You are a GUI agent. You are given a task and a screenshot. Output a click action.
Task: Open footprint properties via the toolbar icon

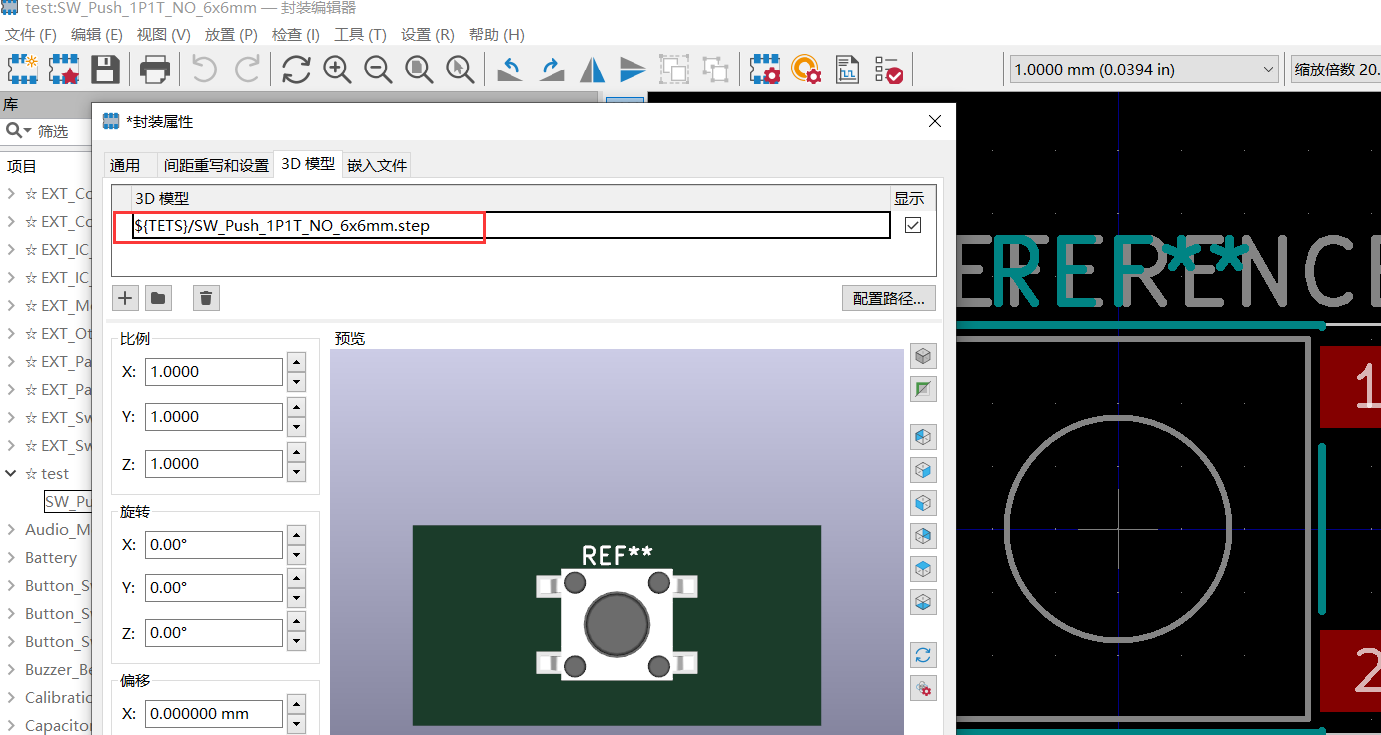(x=764, y=69)
